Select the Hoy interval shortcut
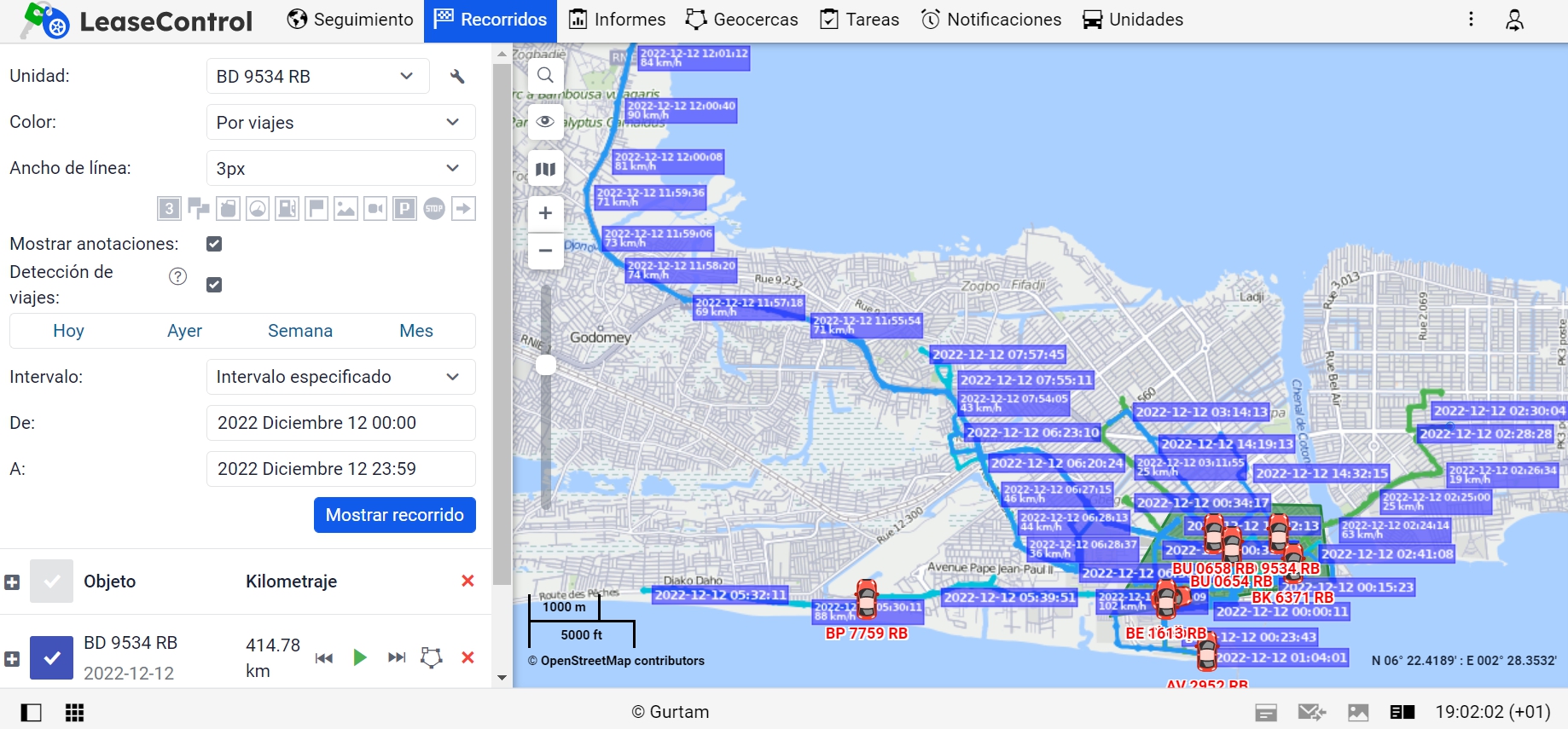This screenshot has width=1568, height=729. pyautogui.click(x=68, y=331)
